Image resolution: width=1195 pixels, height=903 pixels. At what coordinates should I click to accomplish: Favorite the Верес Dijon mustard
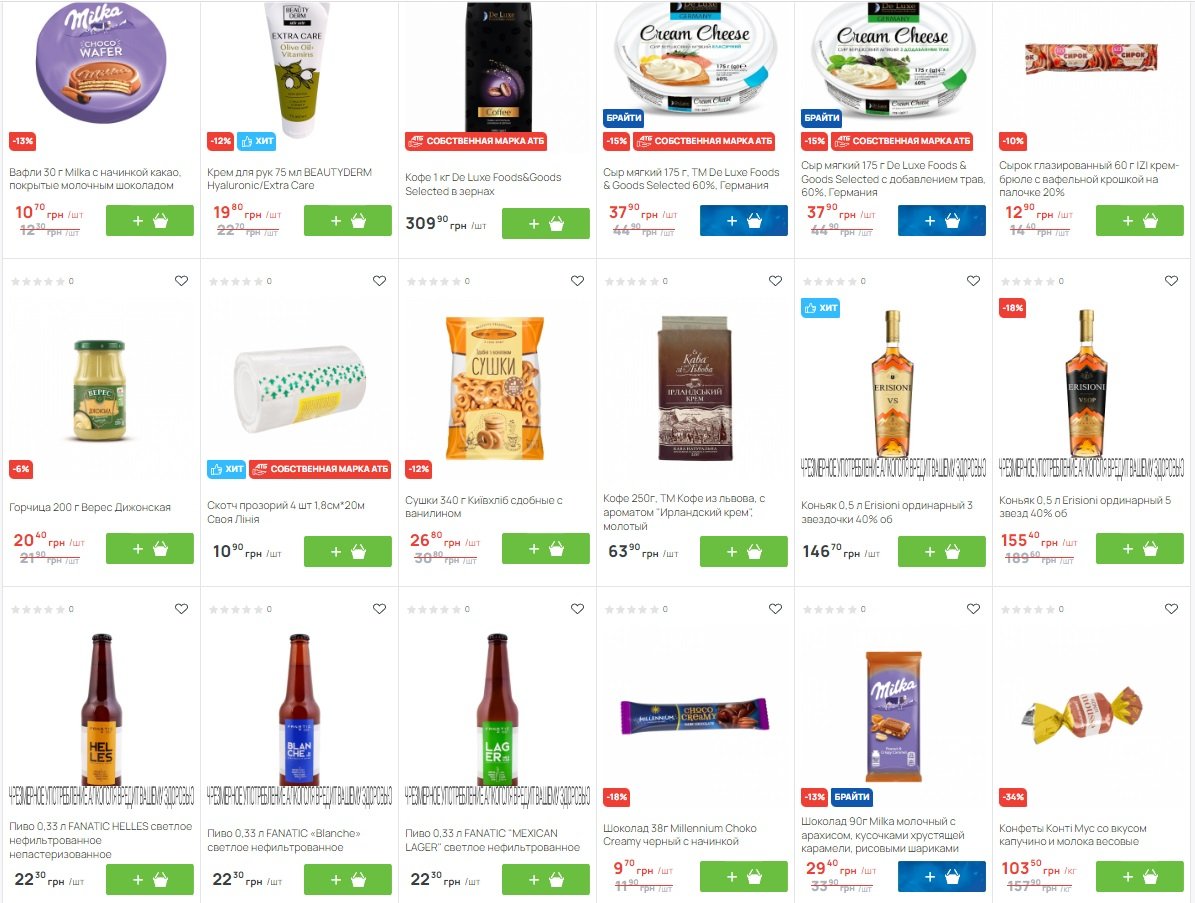click(181, 281)
